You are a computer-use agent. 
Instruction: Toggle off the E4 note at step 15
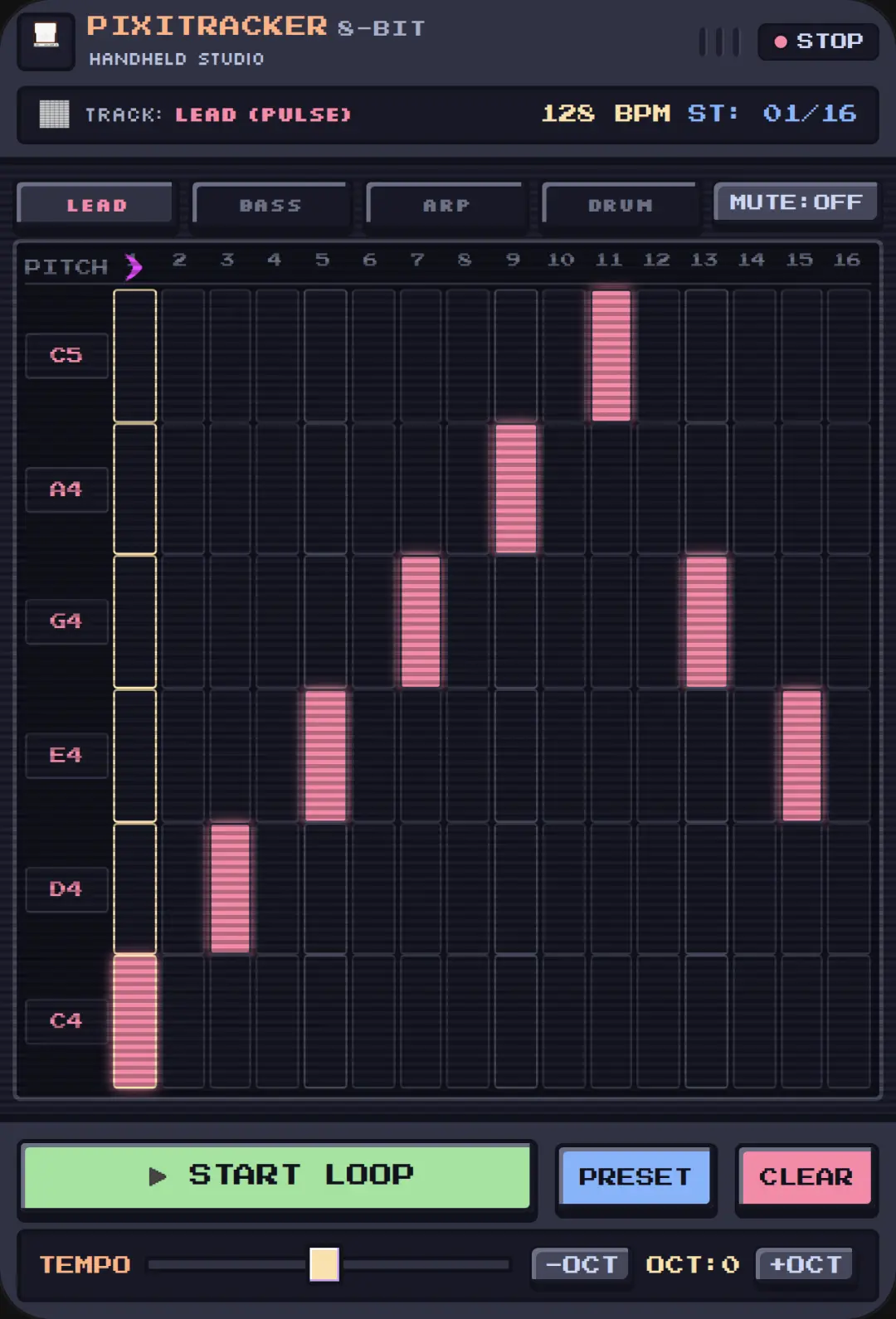(x=802, y=755)
